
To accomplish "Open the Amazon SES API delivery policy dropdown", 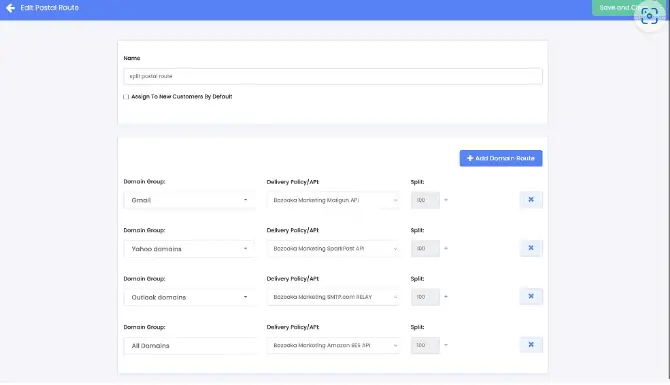I will point(333,345).
